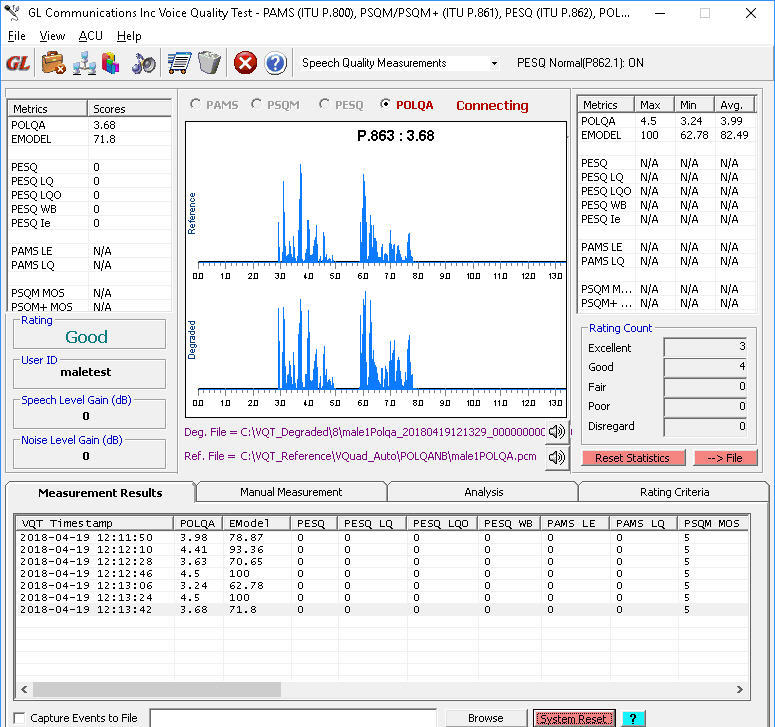This screenshot has width=775, height=727.
Task: Select result row 2018-04-19 12:13:42
Action: 382,609
